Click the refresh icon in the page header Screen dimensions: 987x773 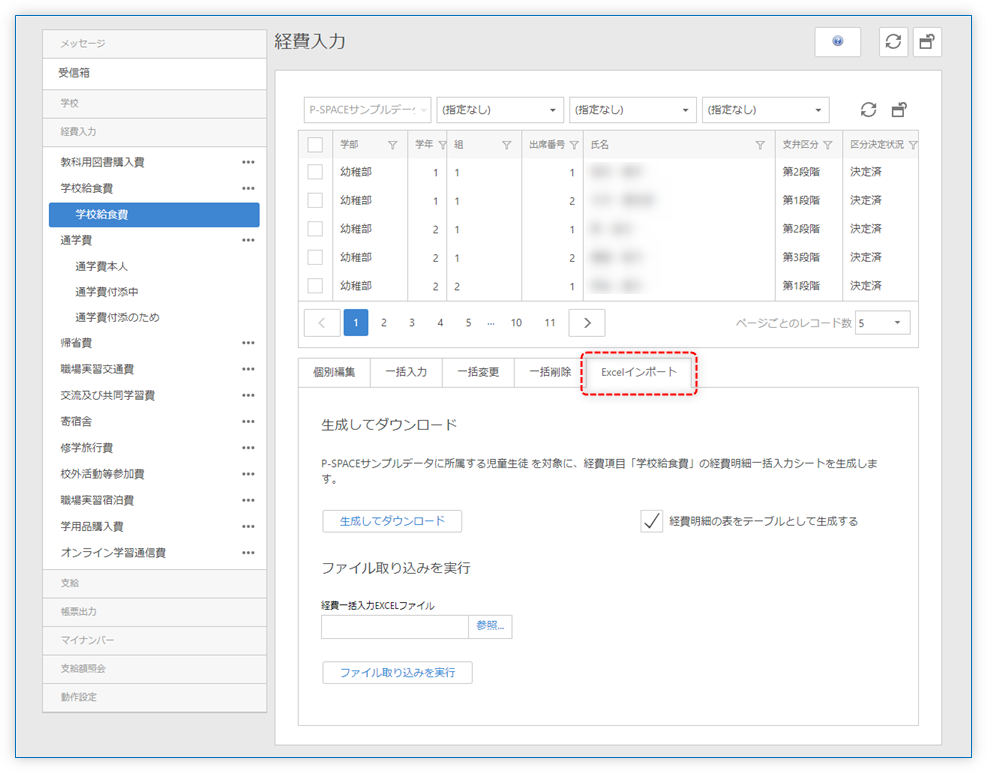point(893,42)
